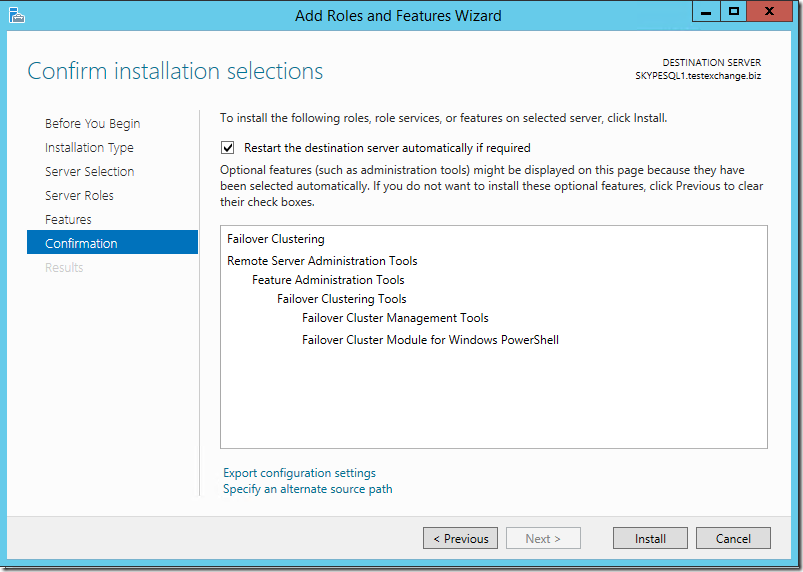Viewport: 803px width, 572px height.
Task: Open the Installation Type step
Action: (x=89, y=148)
